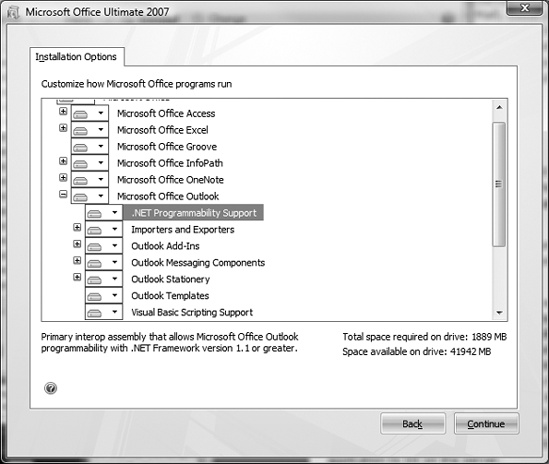The image size is (549, 464).
Task: Click the Office setup icon in title bar
Action: 13,13
